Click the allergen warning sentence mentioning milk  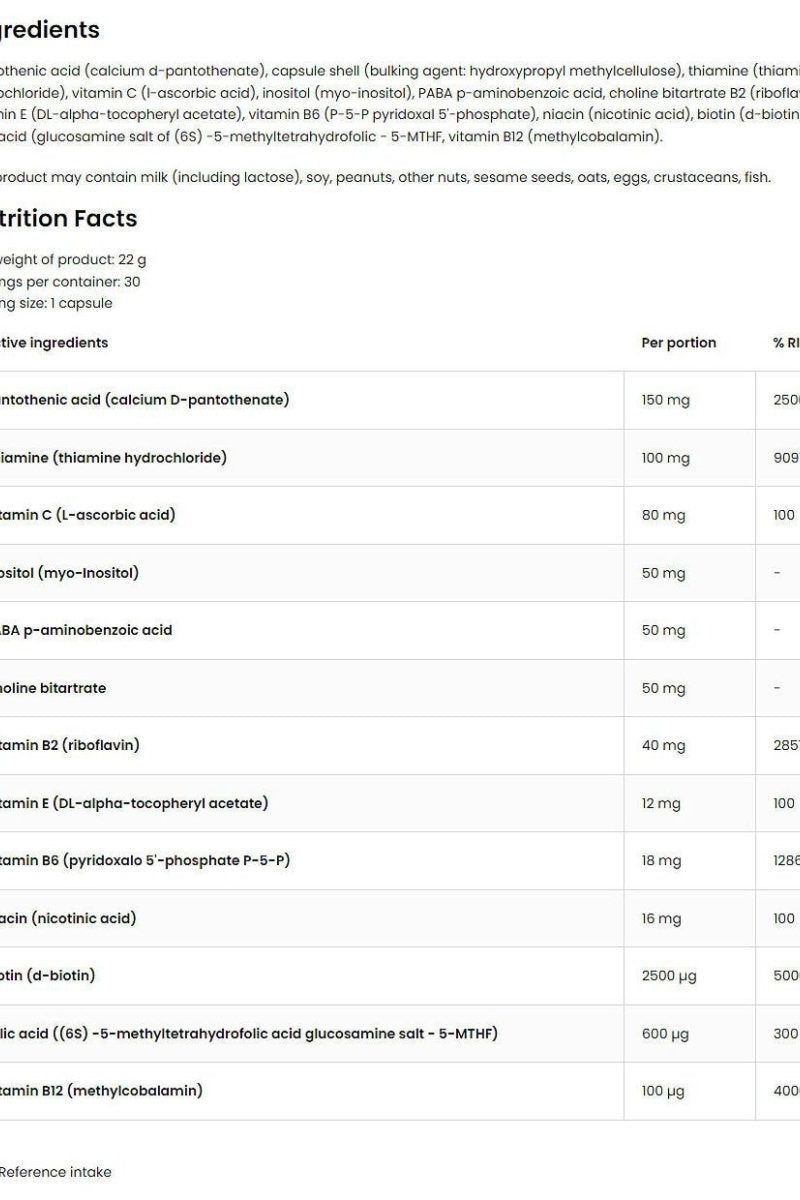click(x=384, y=177)
